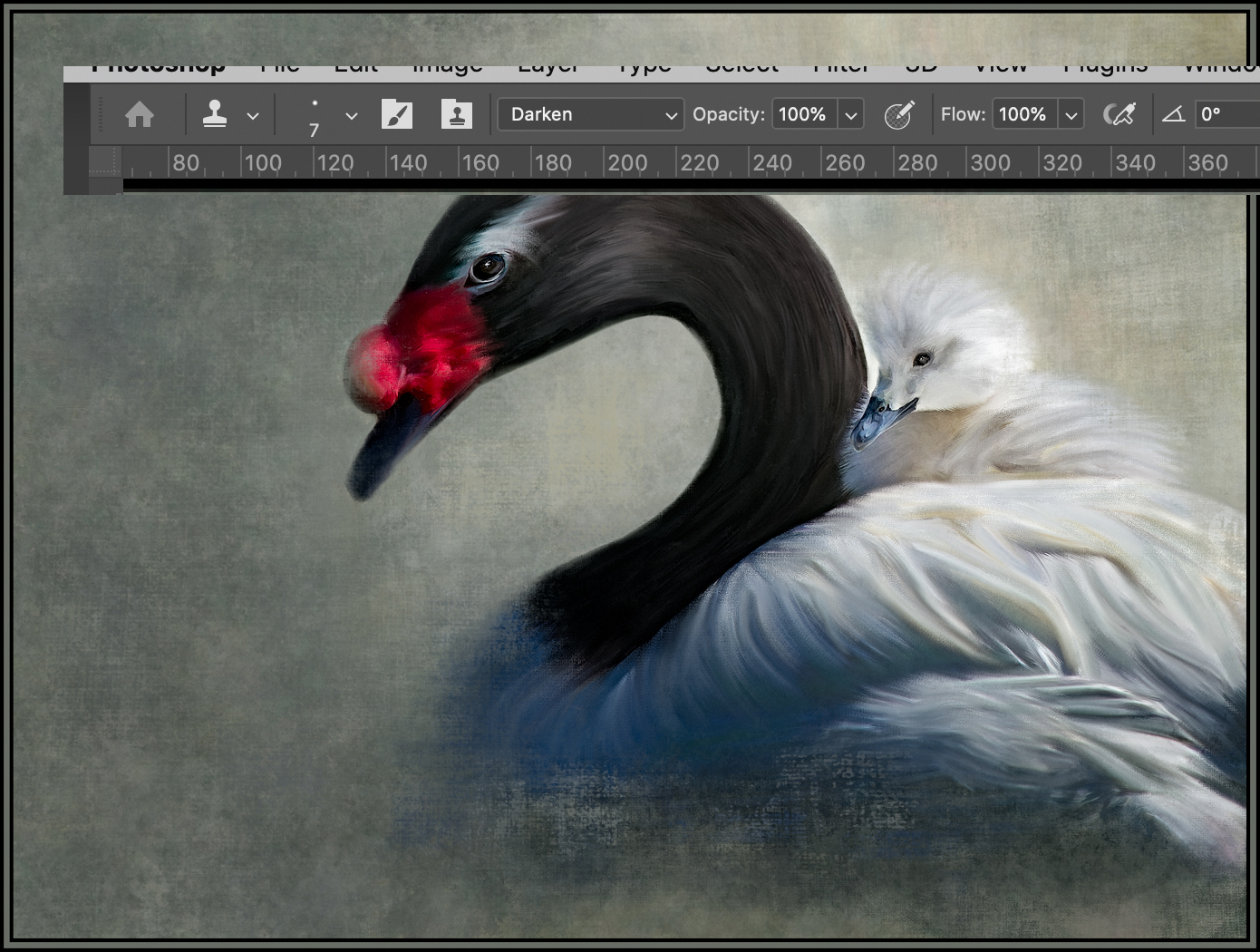Toggle the Clone Source panel icon
The image size is (1260, 952).
tap(456, 115)
